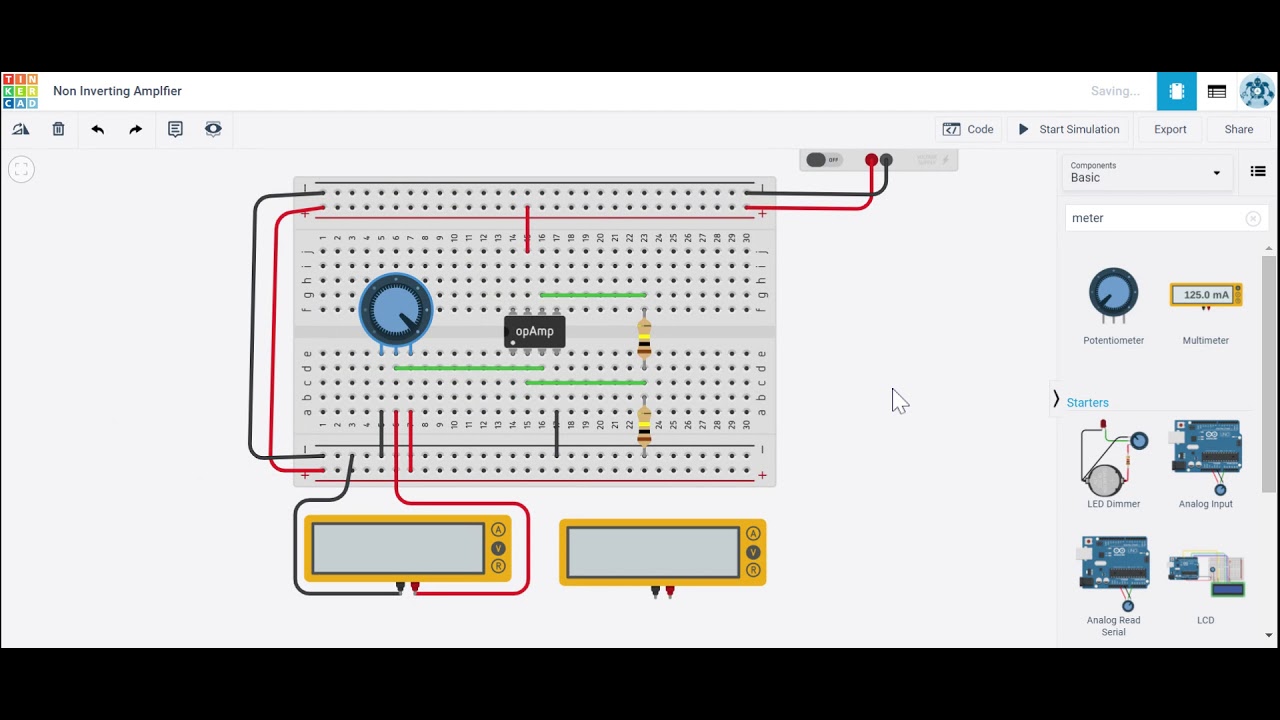The image size is (1280, 720).
Task: Clear the component search text
Action: pos(1253,218)
